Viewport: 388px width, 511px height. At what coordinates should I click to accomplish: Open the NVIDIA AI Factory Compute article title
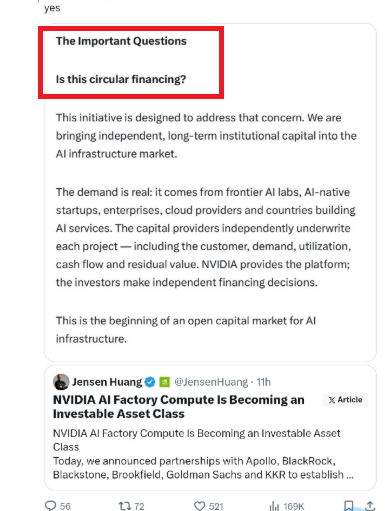point(179,407)
